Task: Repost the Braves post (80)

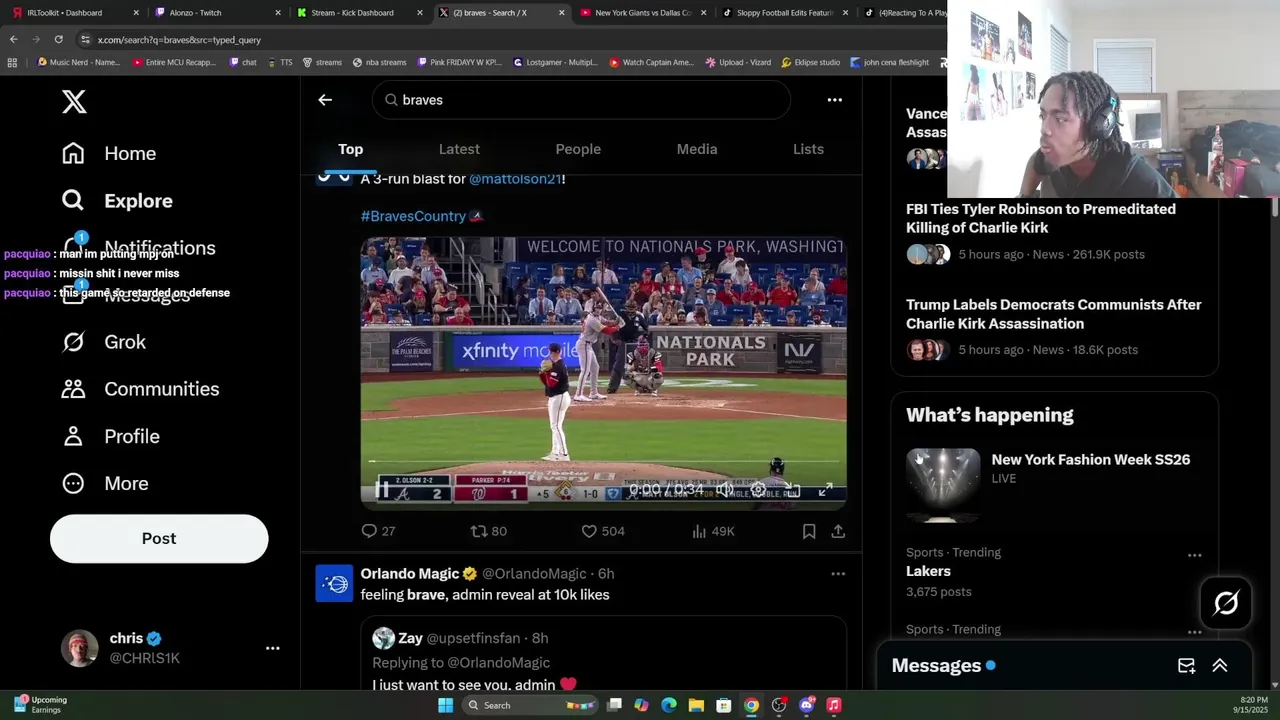Action: click(x=489, y=531)
